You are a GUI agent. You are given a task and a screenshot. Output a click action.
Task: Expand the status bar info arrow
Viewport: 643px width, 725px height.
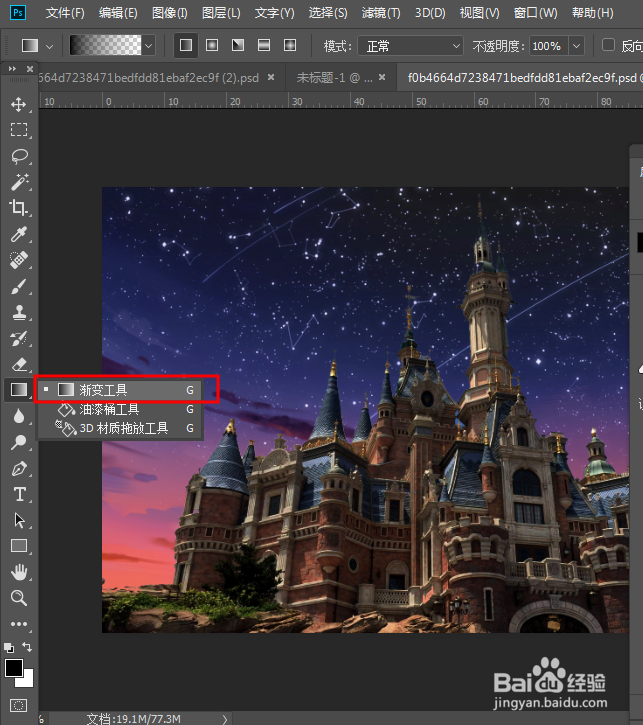pos(225,719)
